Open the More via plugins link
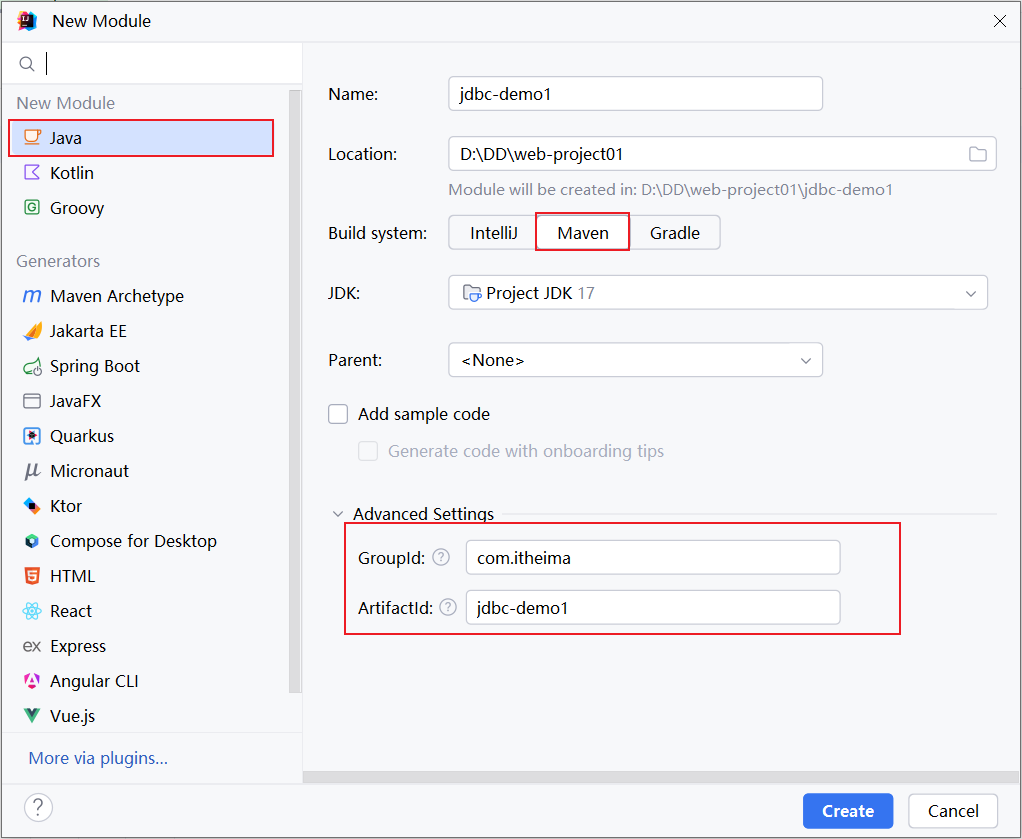Screen dimensions: 1022x839 98,758
